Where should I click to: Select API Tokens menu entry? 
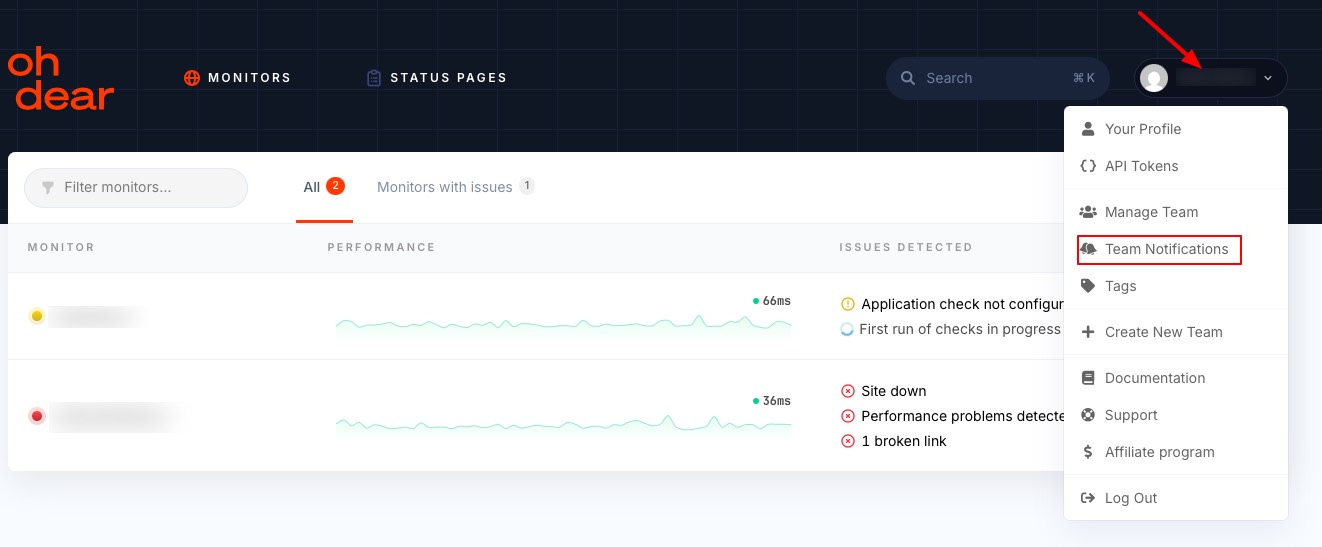[1141, 166]
